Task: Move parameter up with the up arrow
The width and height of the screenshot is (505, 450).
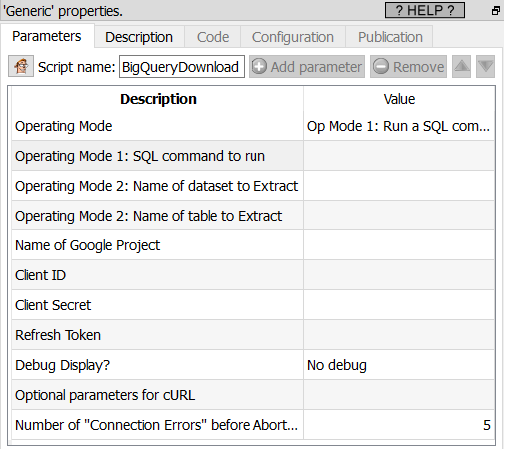Action: pyautogui.click(x=461, y=66)
